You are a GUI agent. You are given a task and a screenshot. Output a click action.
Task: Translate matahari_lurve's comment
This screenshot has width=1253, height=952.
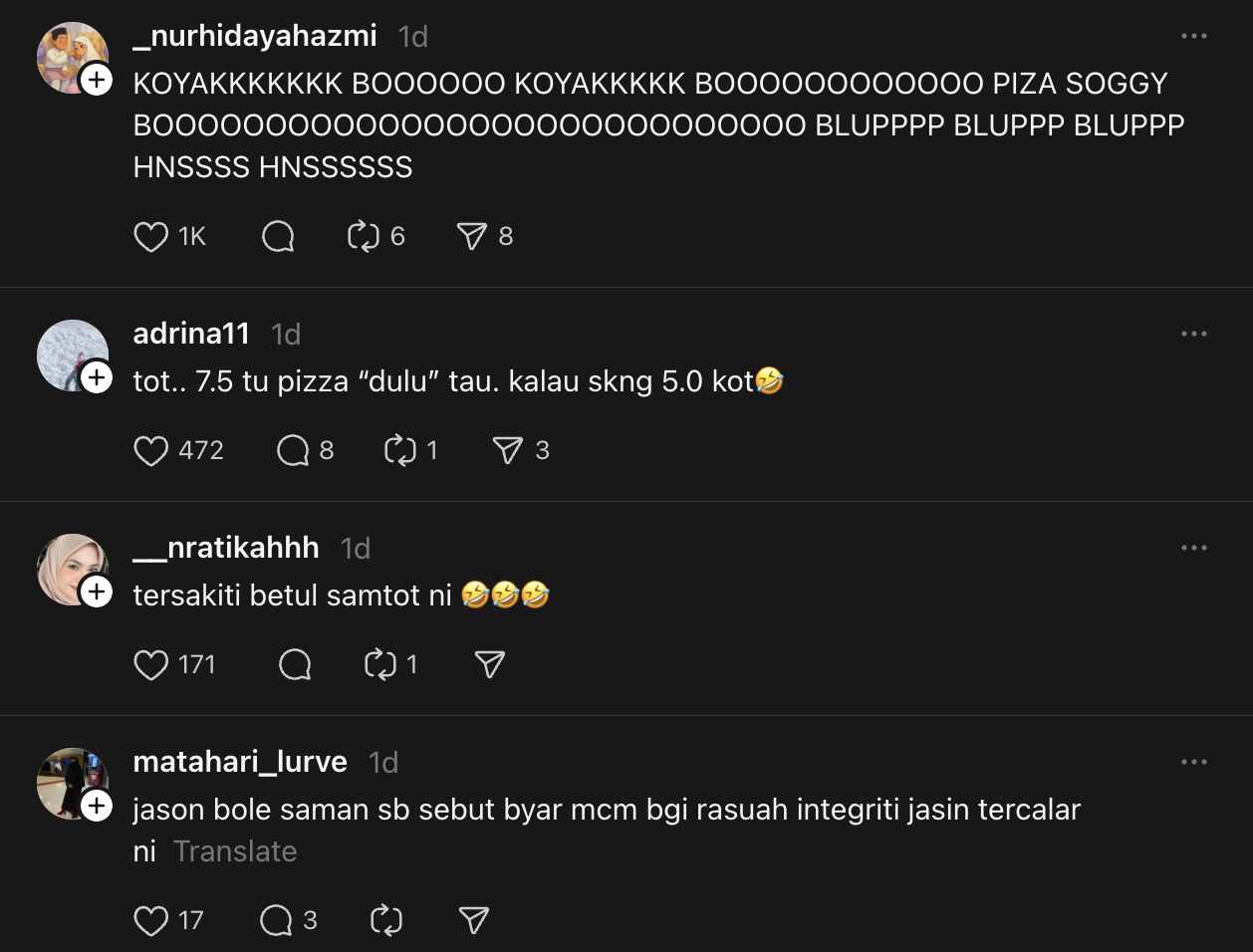click(235, 851)
